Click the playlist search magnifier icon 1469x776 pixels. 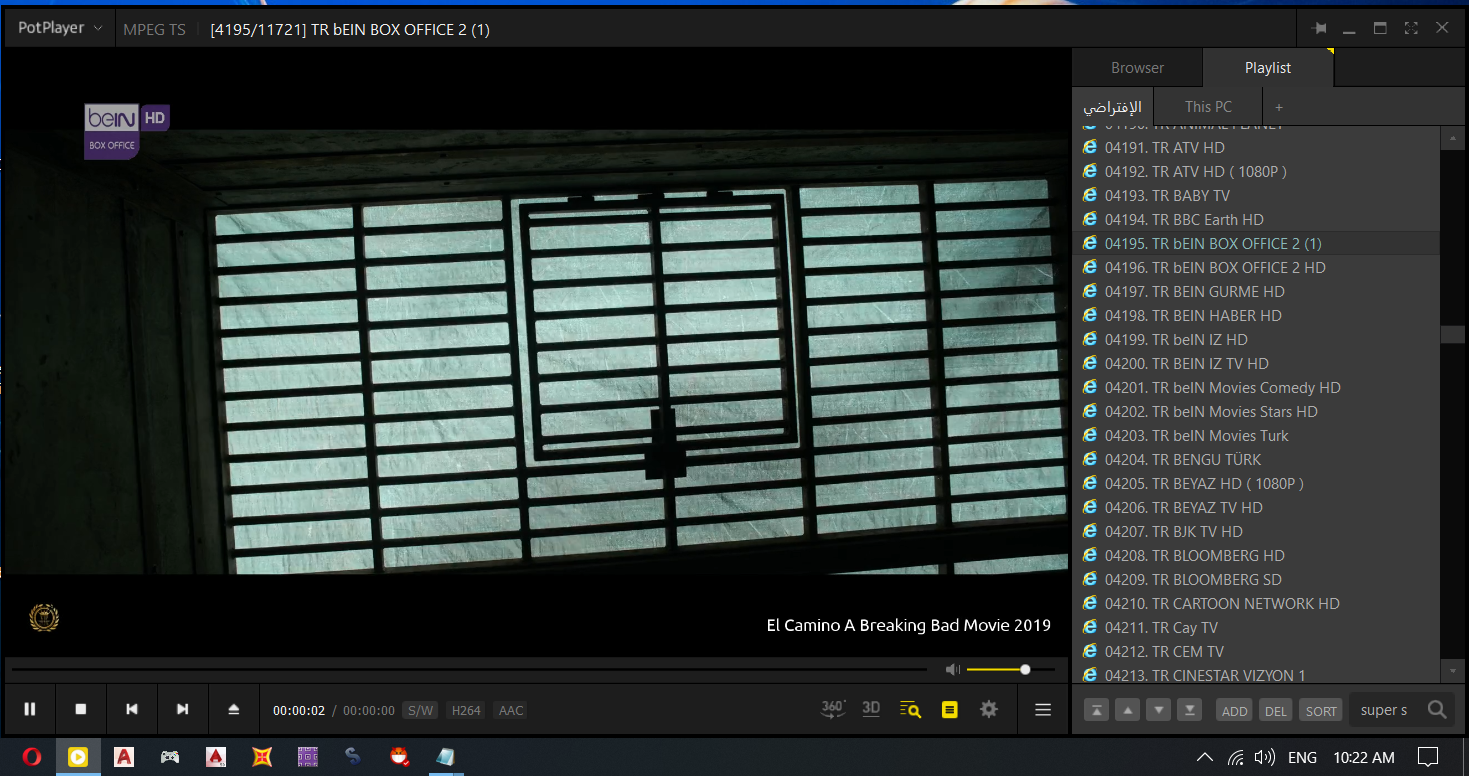1437,710
